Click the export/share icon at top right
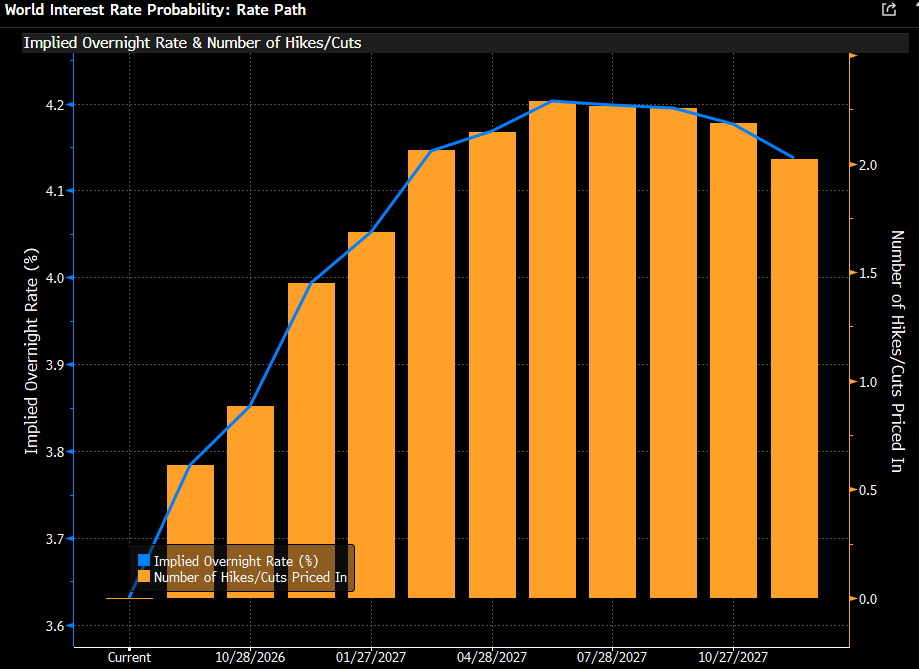This screenshot has height=669, width=919. tap(889, 9)
